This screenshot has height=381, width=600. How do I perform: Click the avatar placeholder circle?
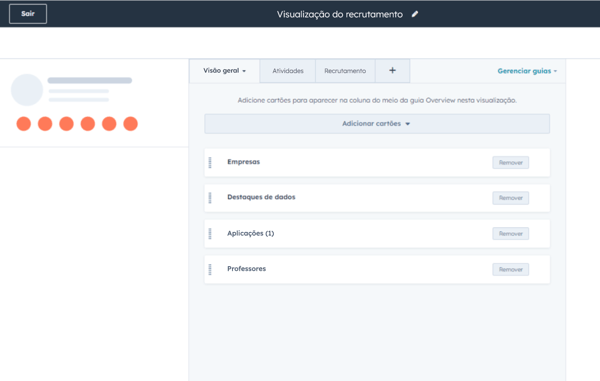click(x=27, y=90)
